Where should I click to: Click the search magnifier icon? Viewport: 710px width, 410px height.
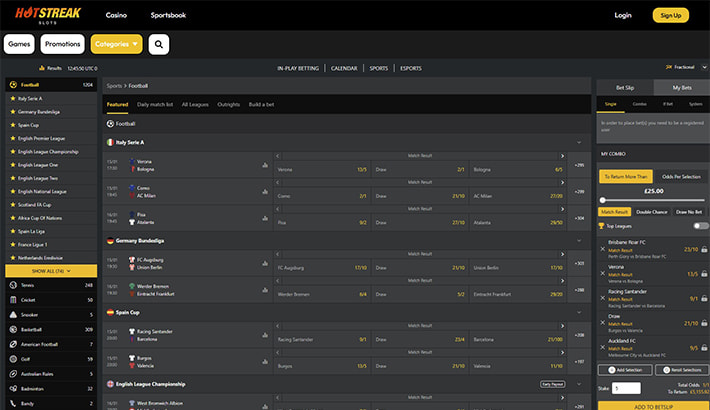pyautogui.click(x=159, y=44)
